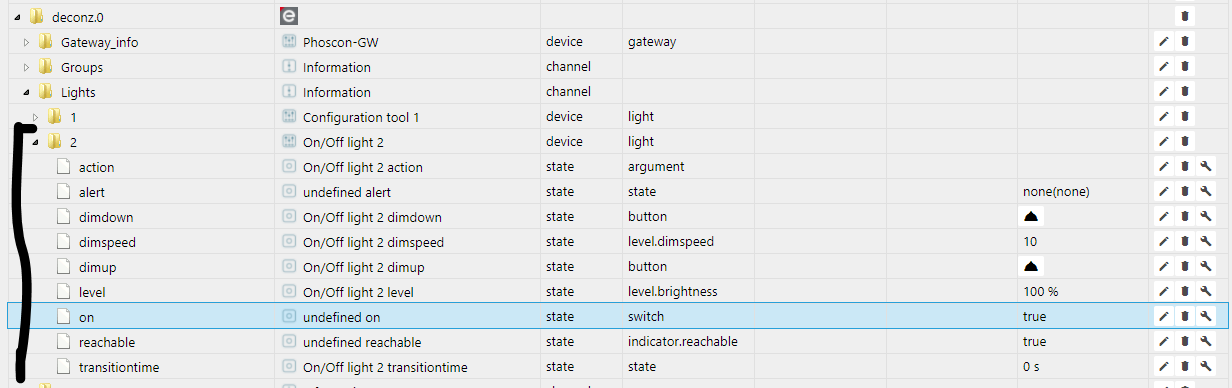
Task: Open wrench settings for reachable state
Action: (1206, 342)
